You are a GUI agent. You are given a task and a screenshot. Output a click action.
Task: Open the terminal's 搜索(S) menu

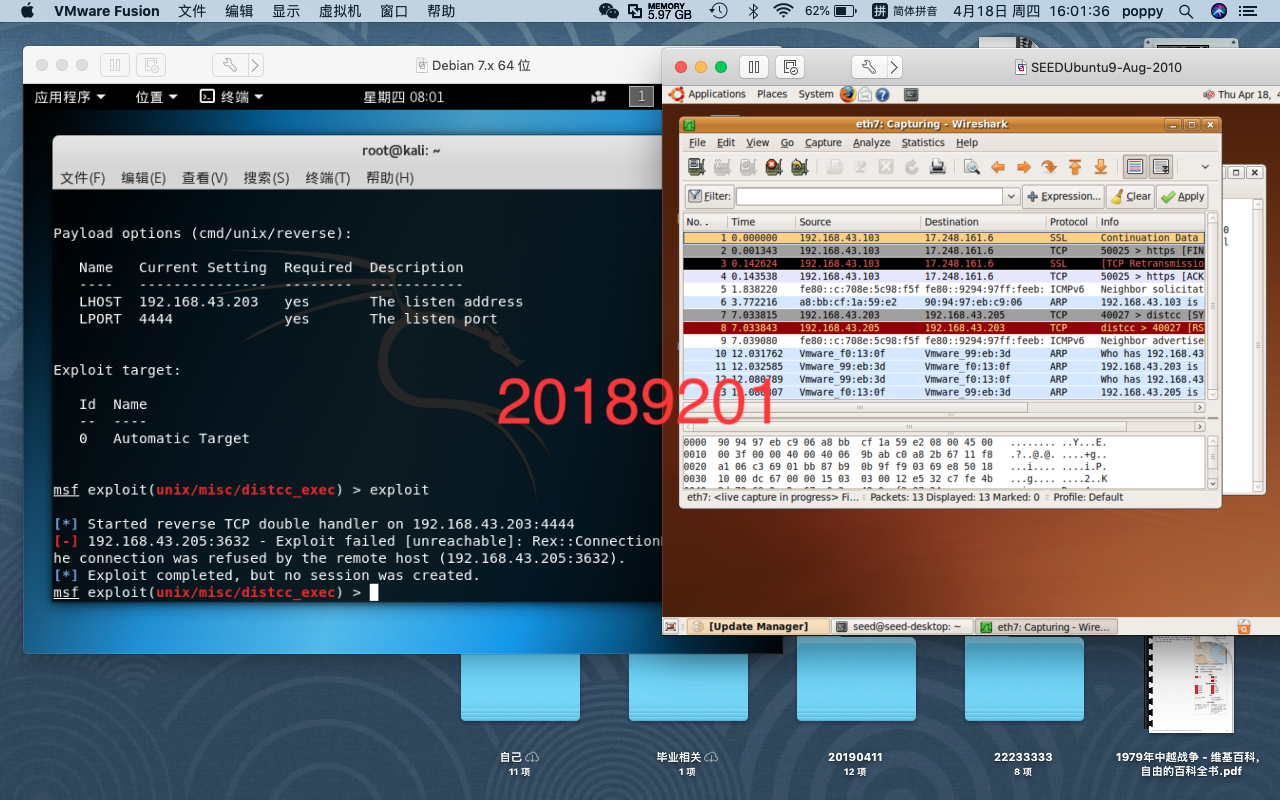(x=266, y=178)
